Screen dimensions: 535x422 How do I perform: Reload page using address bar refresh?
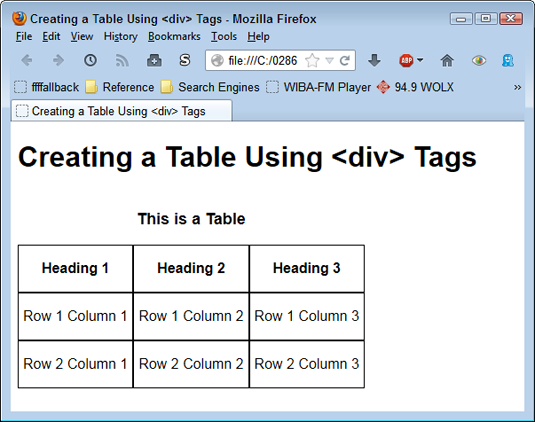(345, 61)
